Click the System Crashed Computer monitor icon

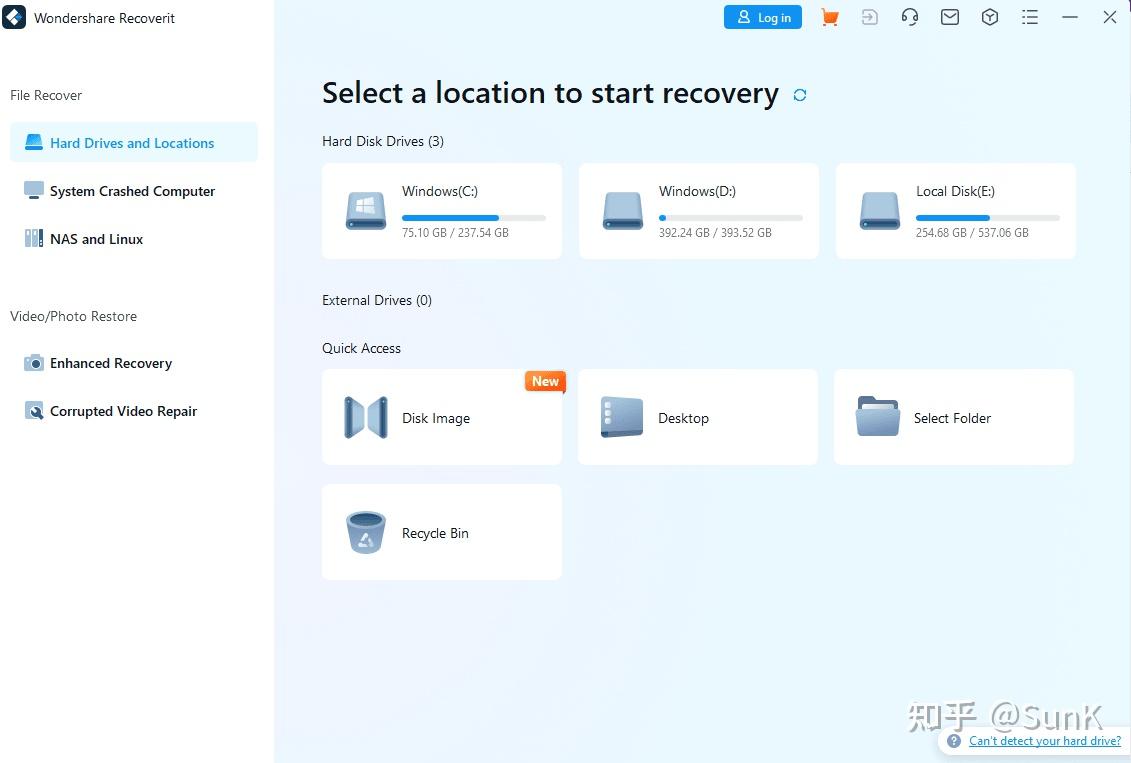click(x=34, y=190)
